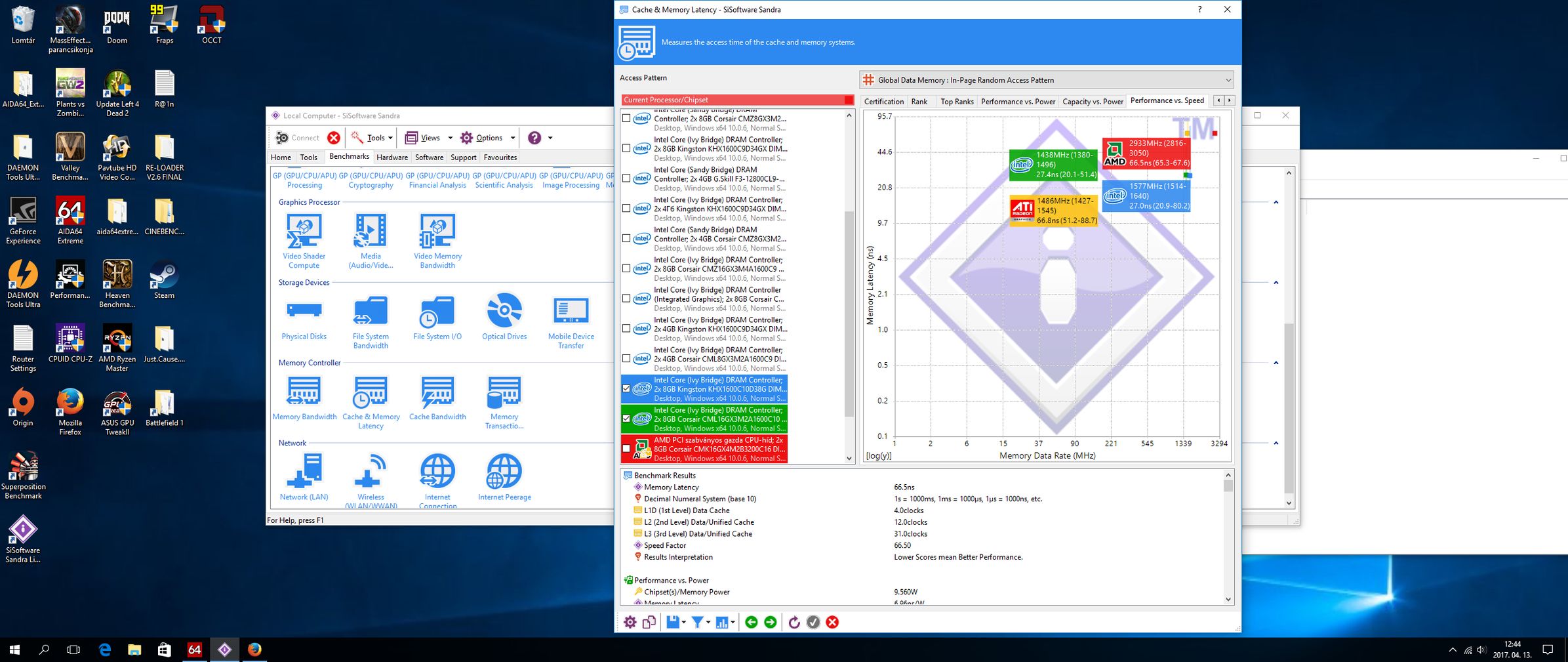Open the Mobile Device Transfer benchmark
1568x662 pixels.
[x=571, y=321]
